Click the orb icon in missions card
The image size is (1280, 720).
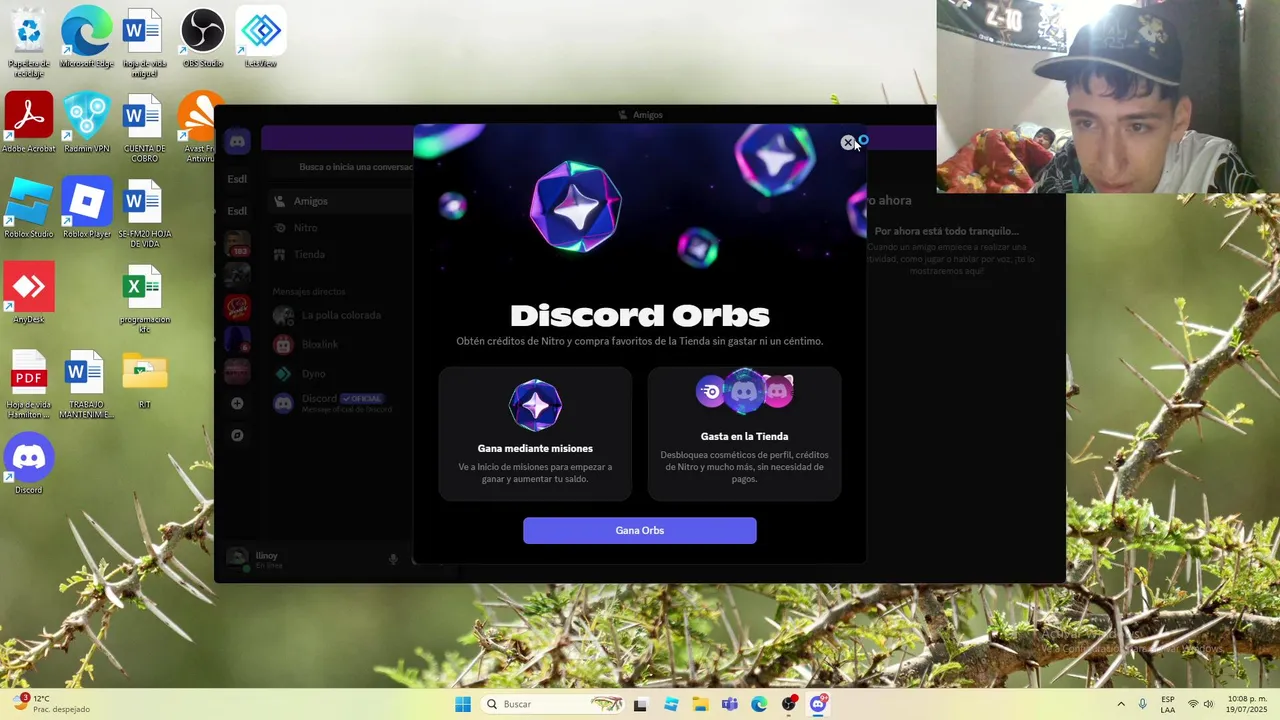click(x=535, y=405)
